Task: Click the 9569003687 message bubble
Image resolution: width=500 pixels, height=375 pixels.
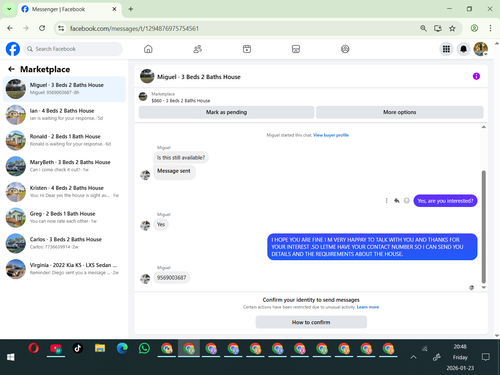Action: [x=172, y=277]
